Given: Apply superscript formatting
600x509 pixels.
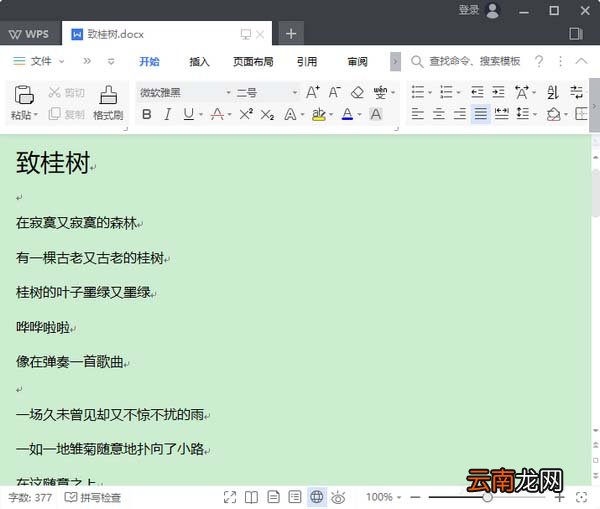Looking at the screenshot, I should click(x=246, y=114).
